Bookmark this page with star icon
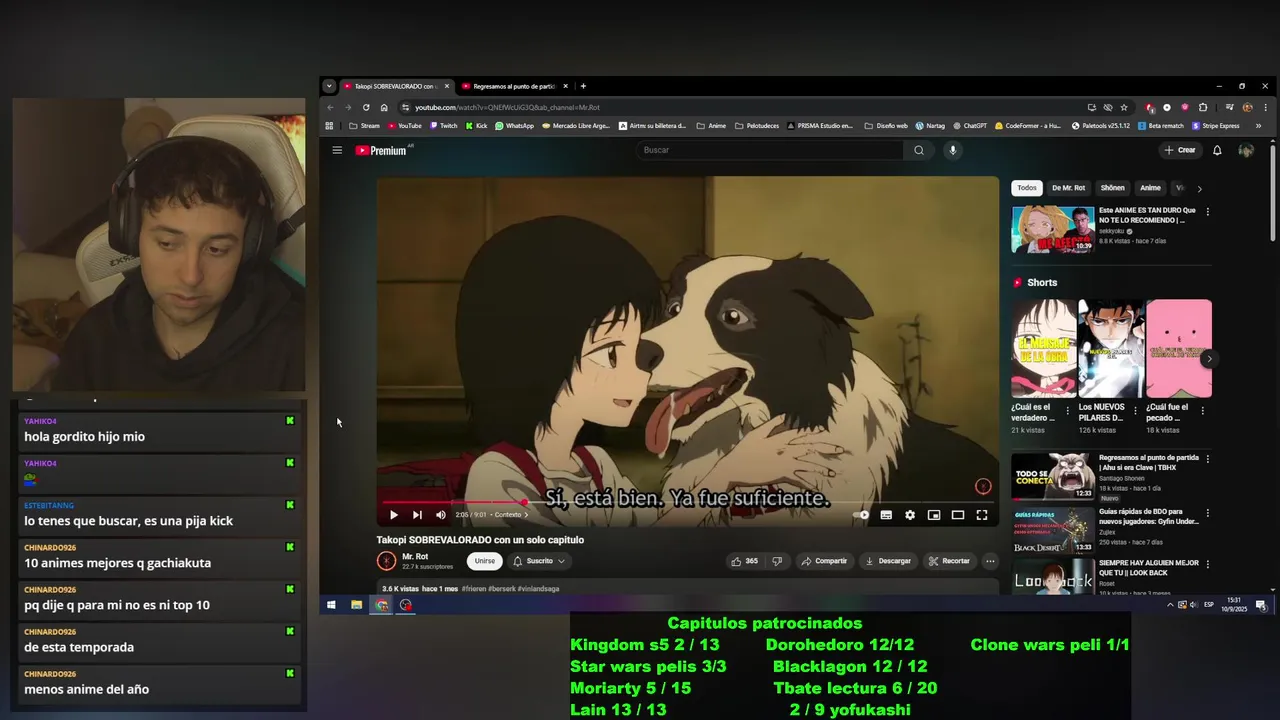1280x720 pixels. coord(1124,107)
